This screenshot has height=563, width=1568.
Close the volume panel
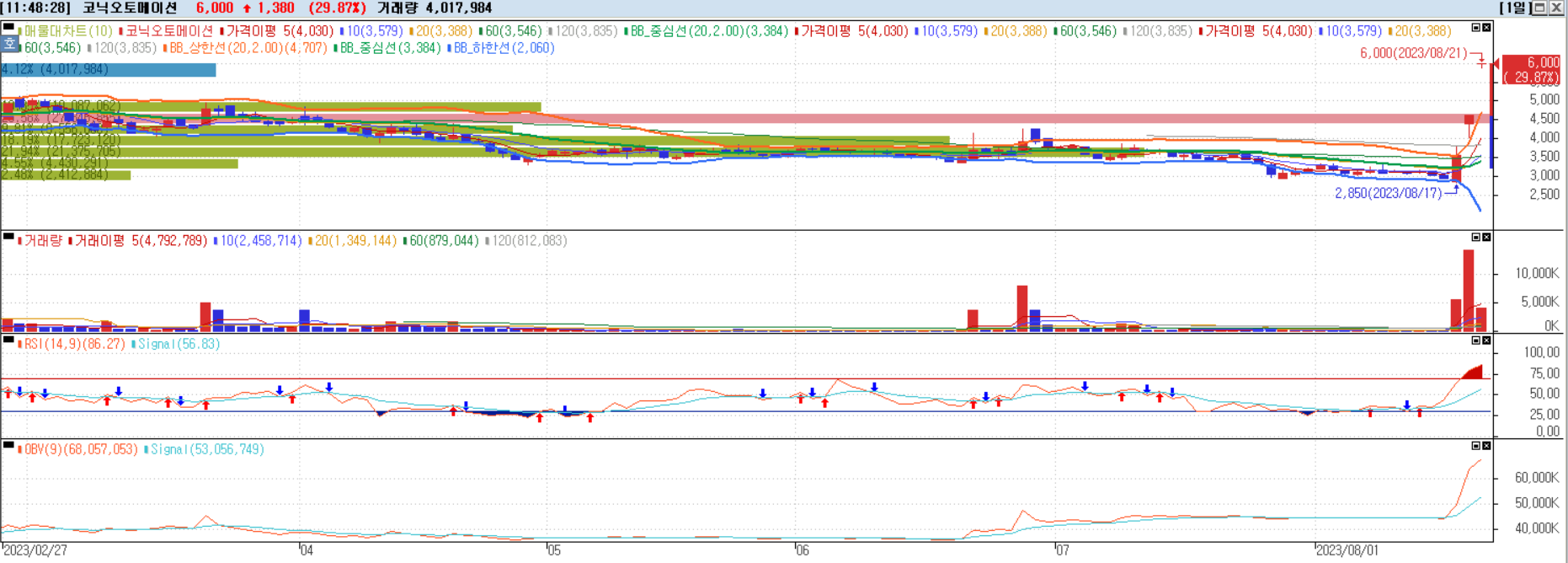pyautogui.click(x=1486, y=238)
